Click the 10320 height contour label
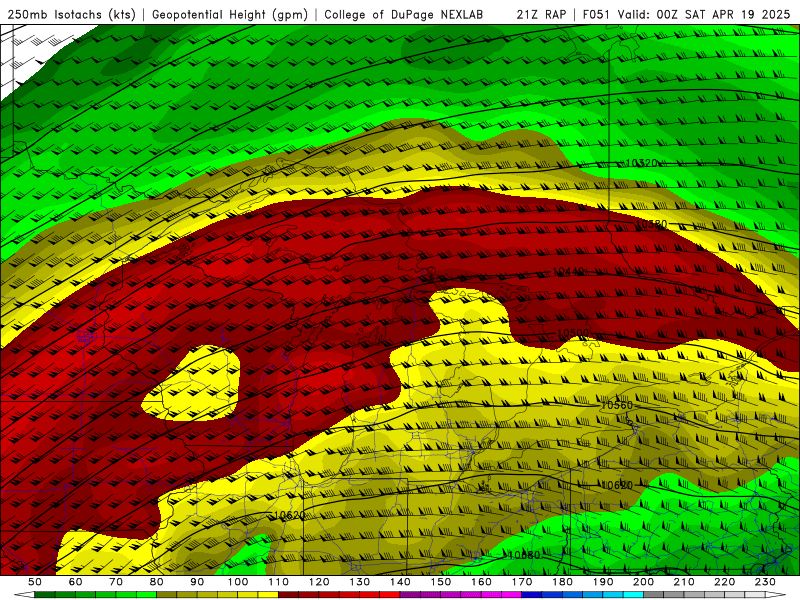Image resolution: width=800 pixels, height=600 pixels. click(641, 163)
